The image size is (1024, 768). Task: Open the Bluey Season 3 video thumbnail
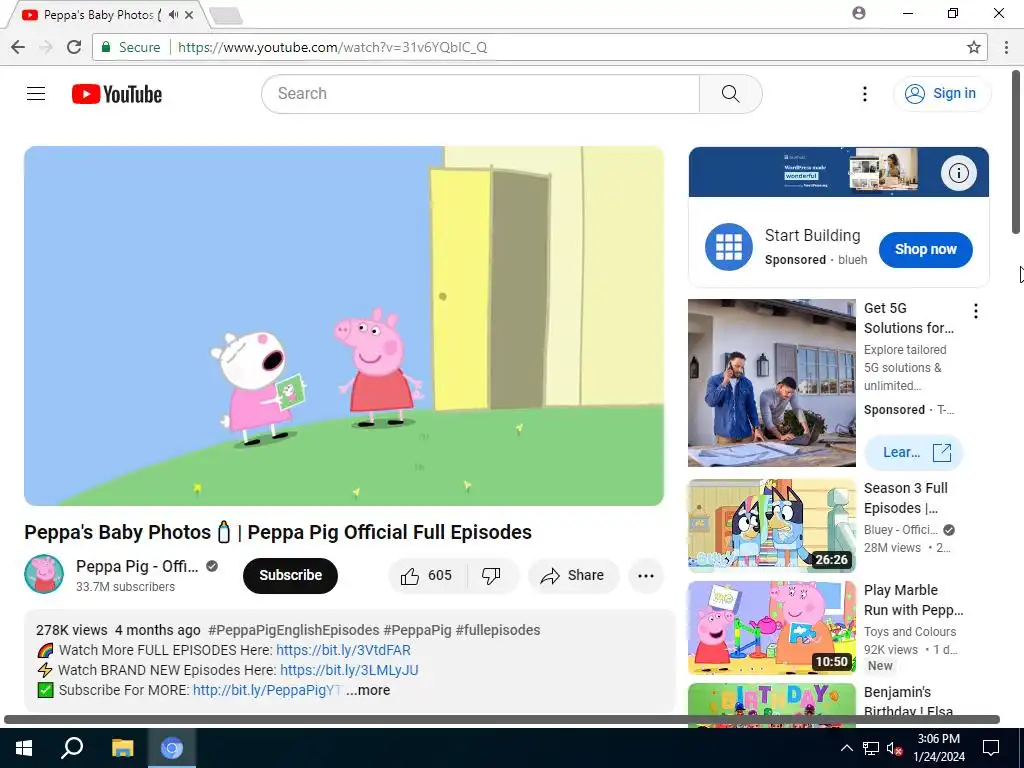(771, 526)
